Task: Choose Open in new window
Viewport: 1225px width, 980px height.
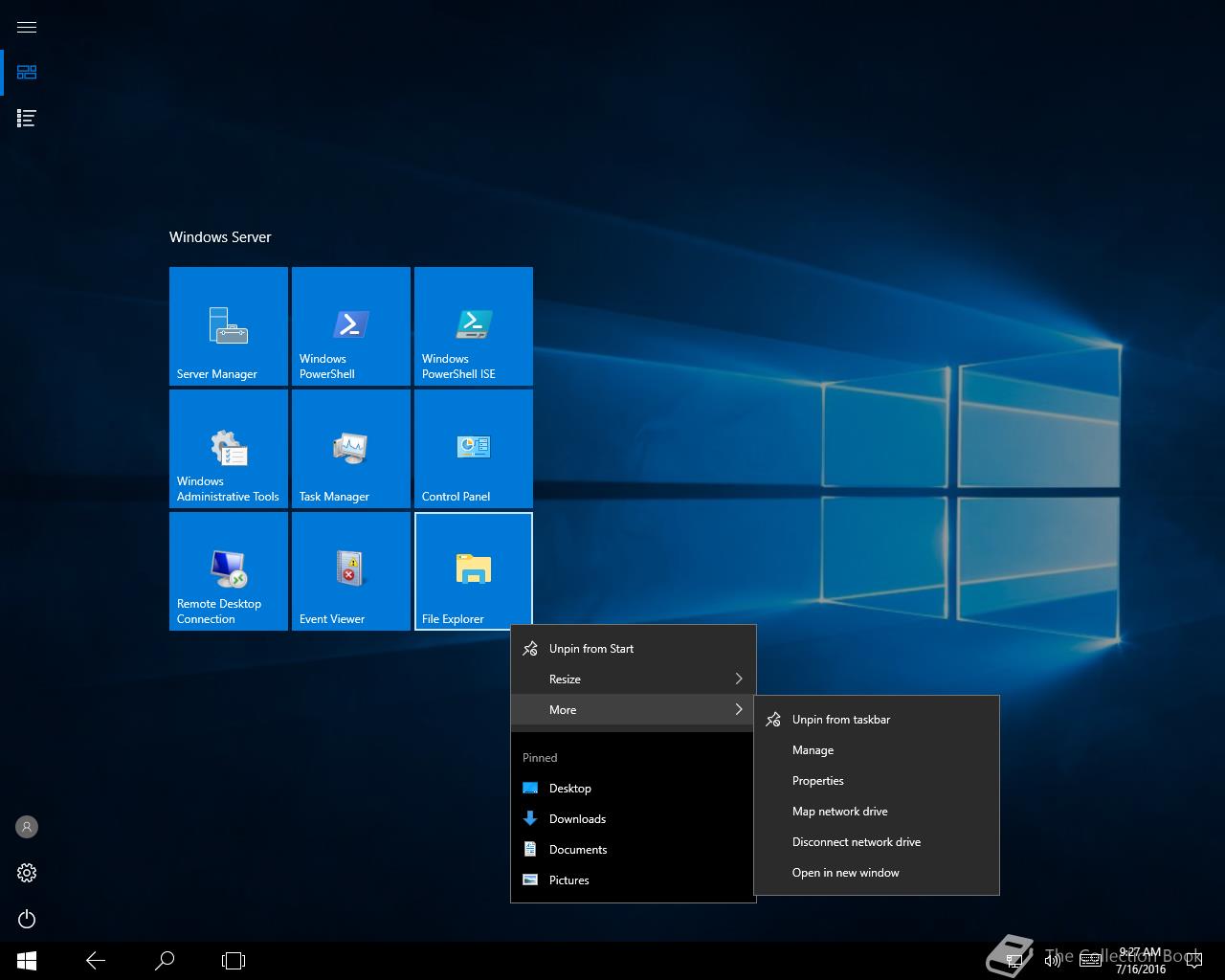Action: (x=877, y=873)
